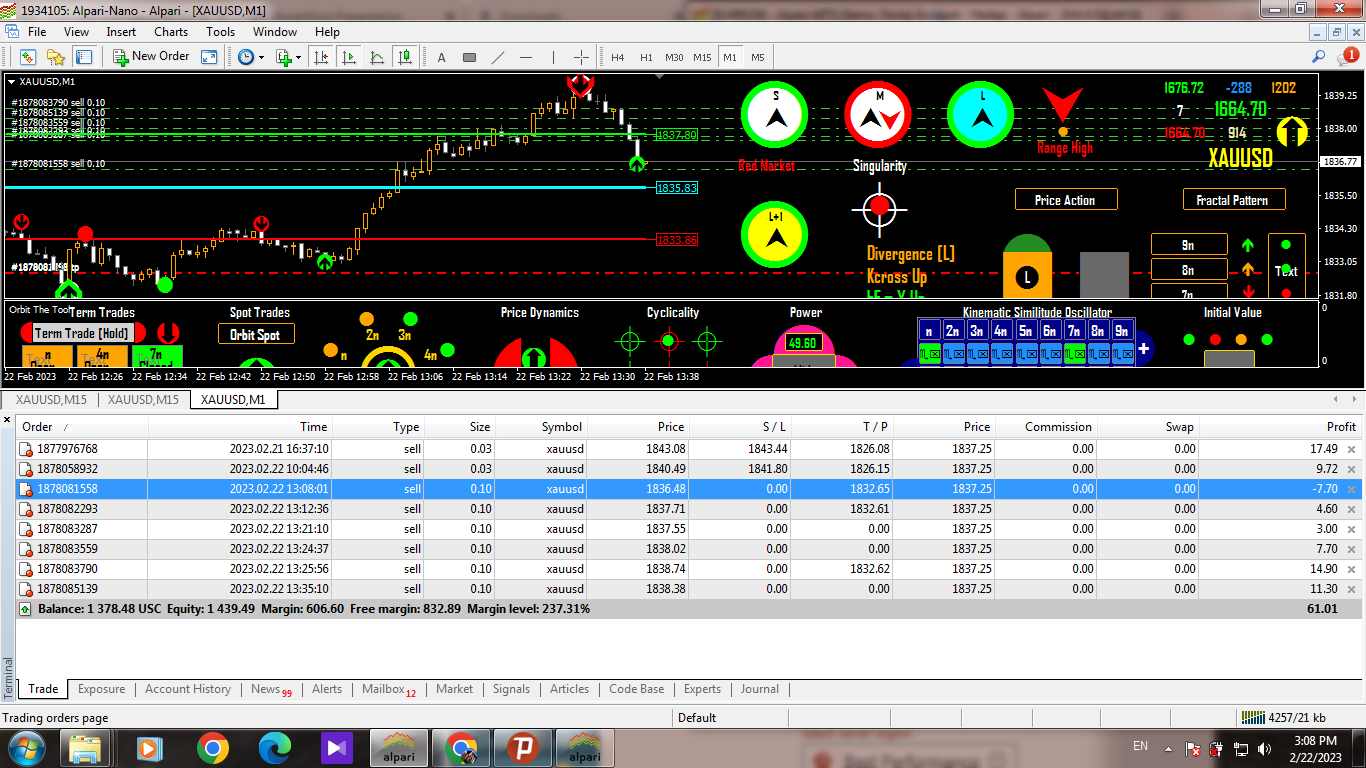Select the text label 'A' tool
Viewport: 1366px width, 768px height.
pyautogui.click(x=441, y=57)
